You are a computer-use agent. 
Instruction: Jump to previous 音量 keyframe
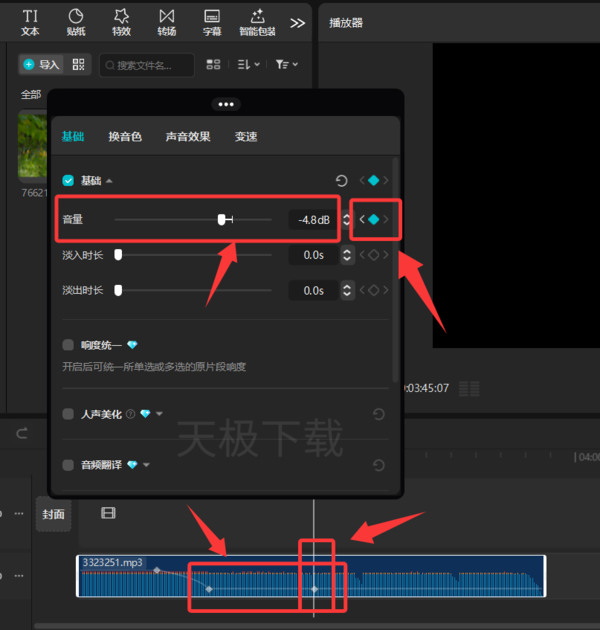tap(362, 219)
